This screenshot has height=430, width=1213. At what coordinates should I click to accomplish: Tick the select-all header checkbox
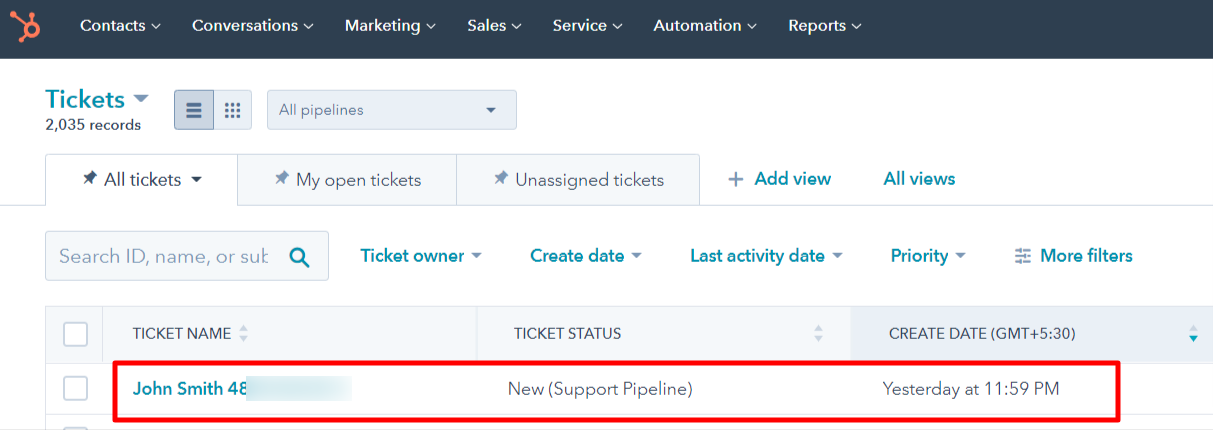click(x=75, y=334)
